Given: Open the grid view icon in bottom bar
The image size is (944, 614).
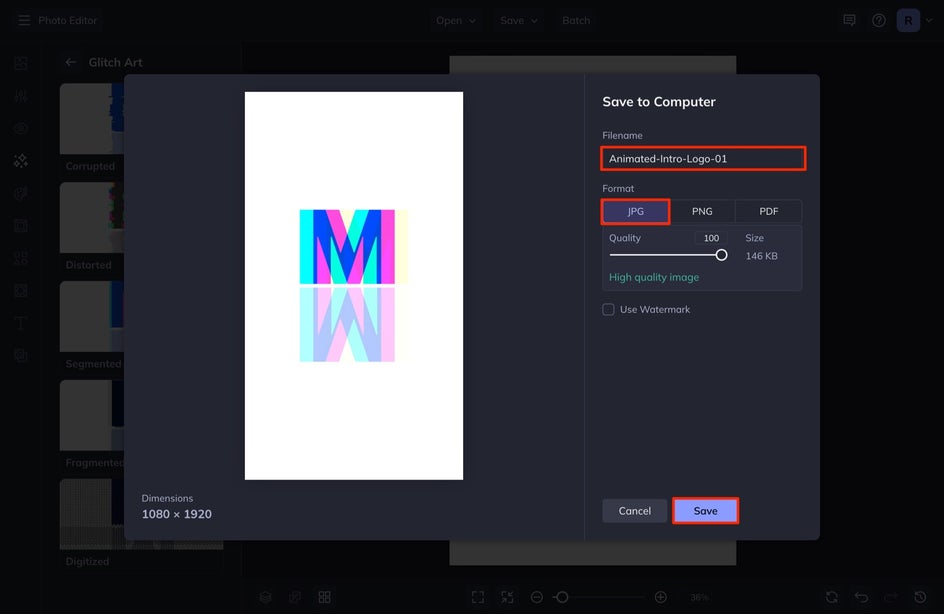Looking at the screenshot, I should coord(324,597).
